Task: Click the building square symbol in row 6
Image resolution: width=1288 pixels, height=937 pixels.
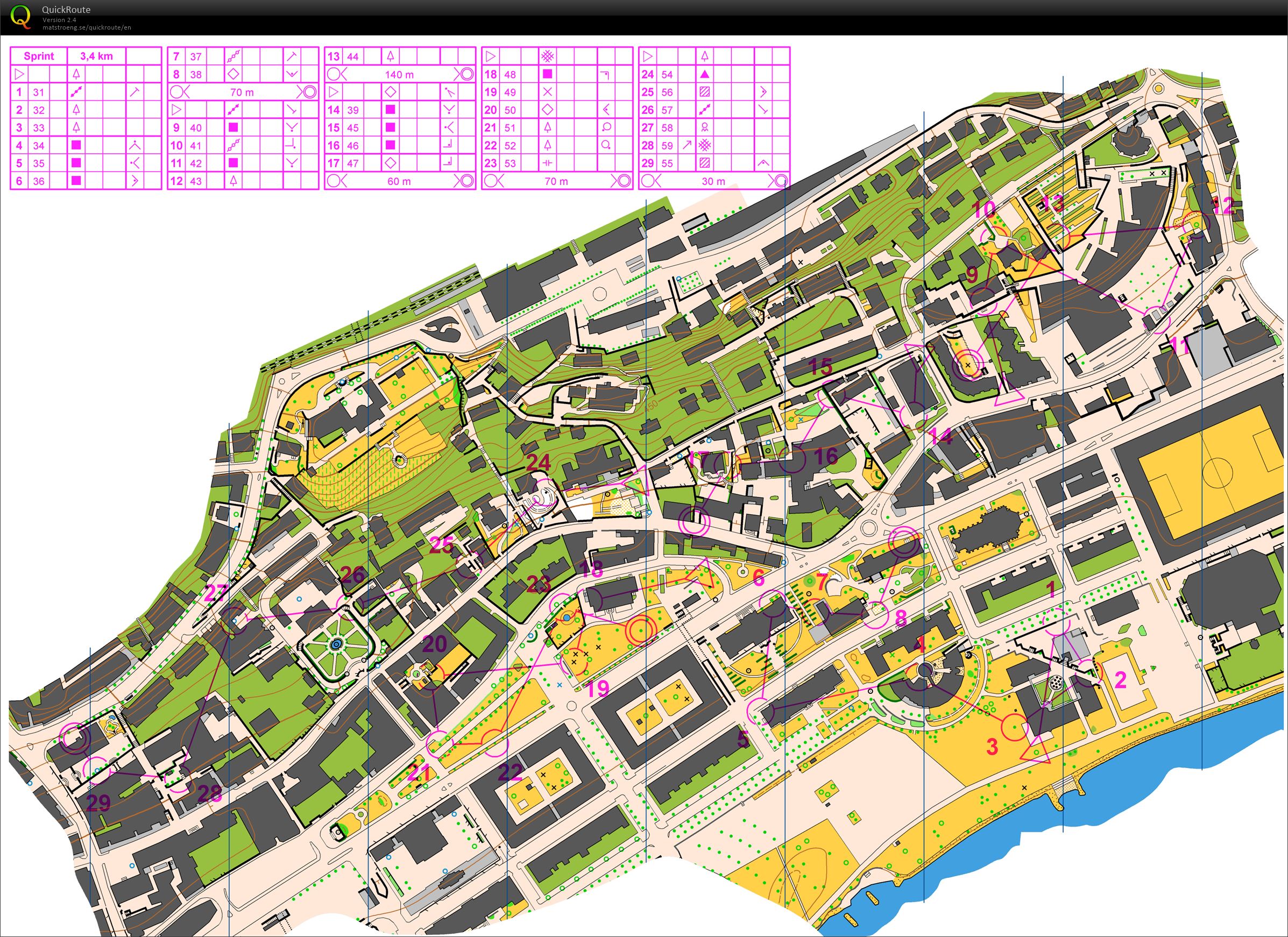Action: 76,181
